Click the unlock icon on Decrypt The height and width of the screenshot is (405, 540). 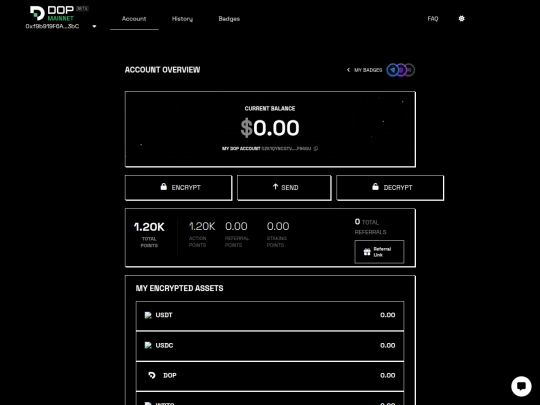point(375,186)
